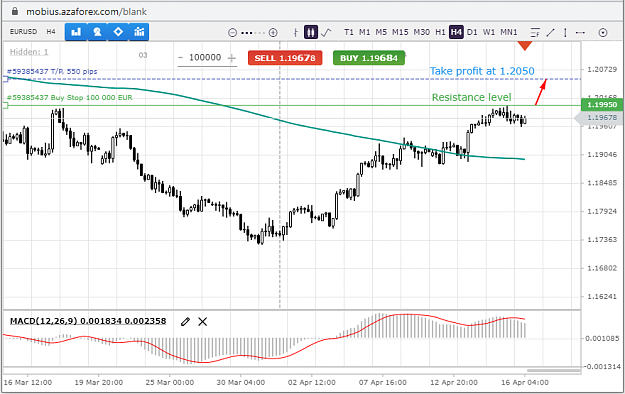
Task: Click the H4 label beside EURUSD
Action: [51, 32]
